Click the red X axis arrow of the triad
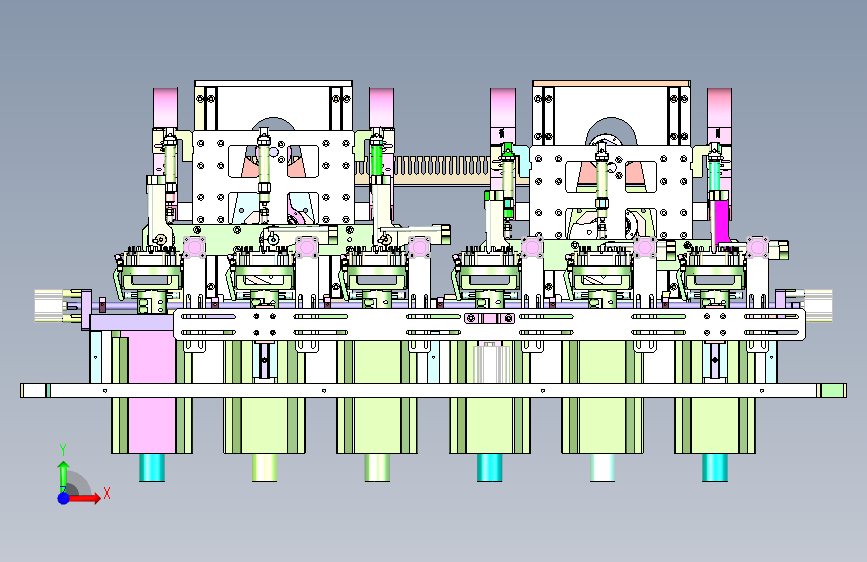Screen dimensions: 867x562 click(x=84, y=498)
